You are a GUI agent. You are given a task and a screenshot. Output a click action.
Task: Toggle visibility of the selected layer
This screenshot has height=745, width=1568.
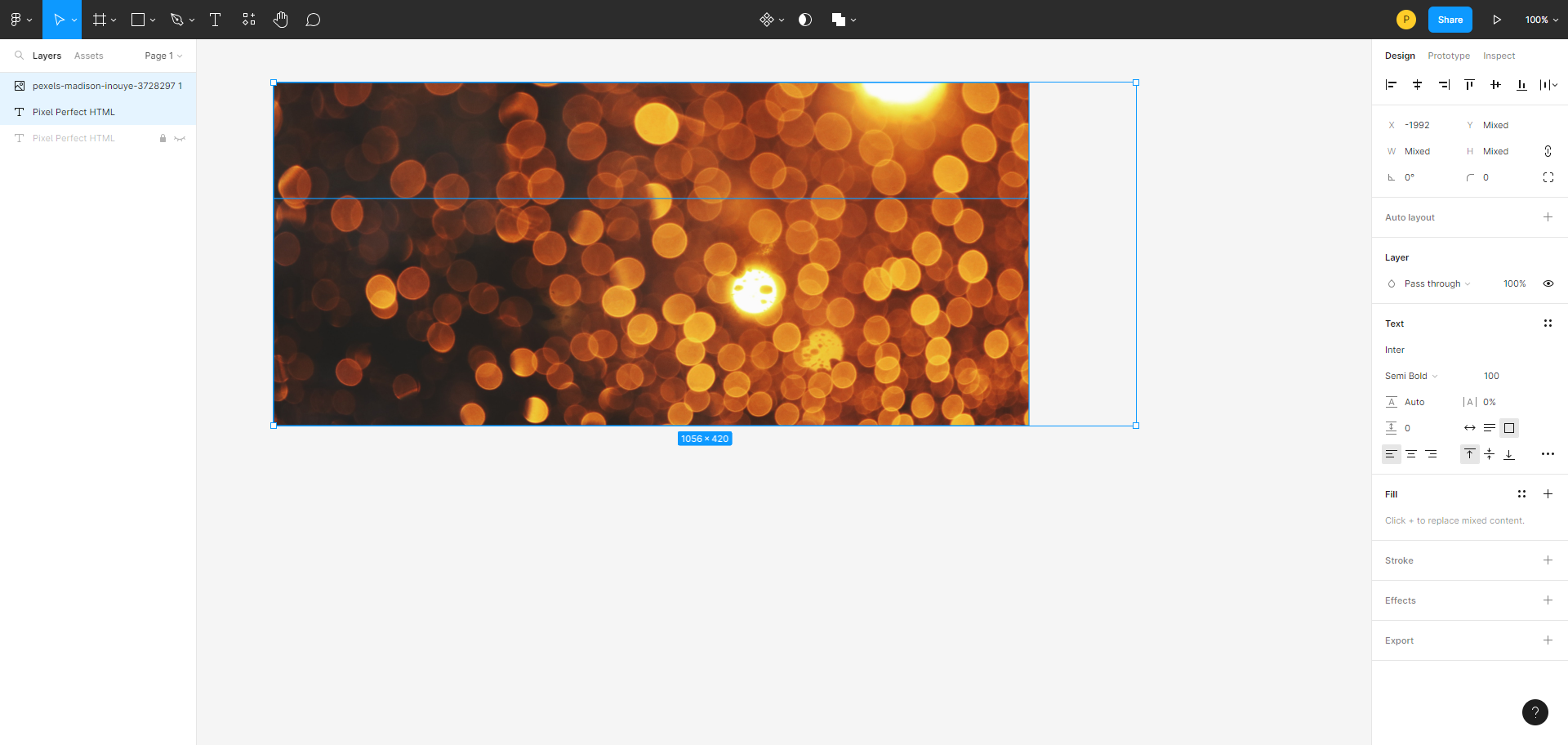[1548, 283]
